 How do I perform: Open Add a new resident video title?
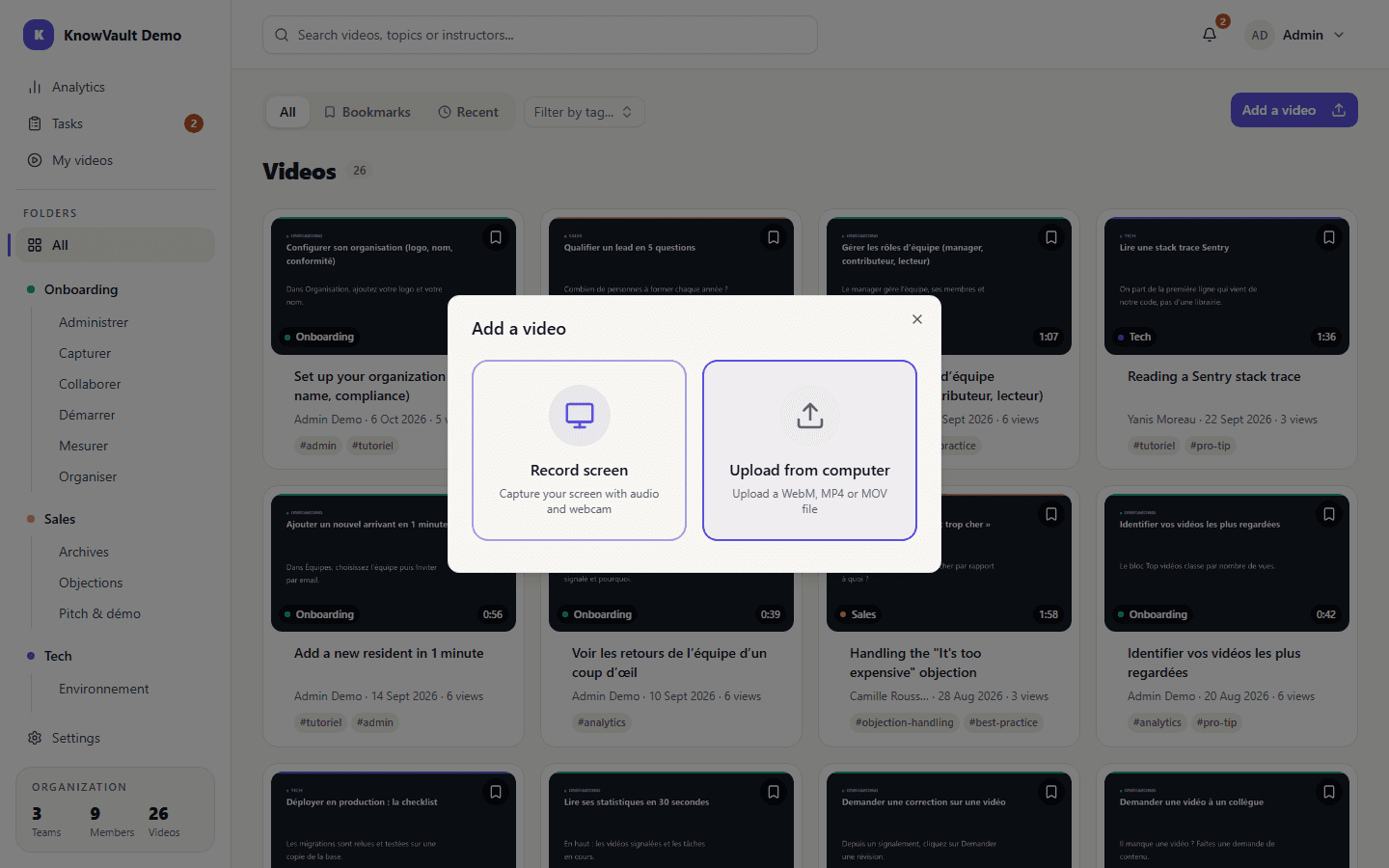click(389, 653)
